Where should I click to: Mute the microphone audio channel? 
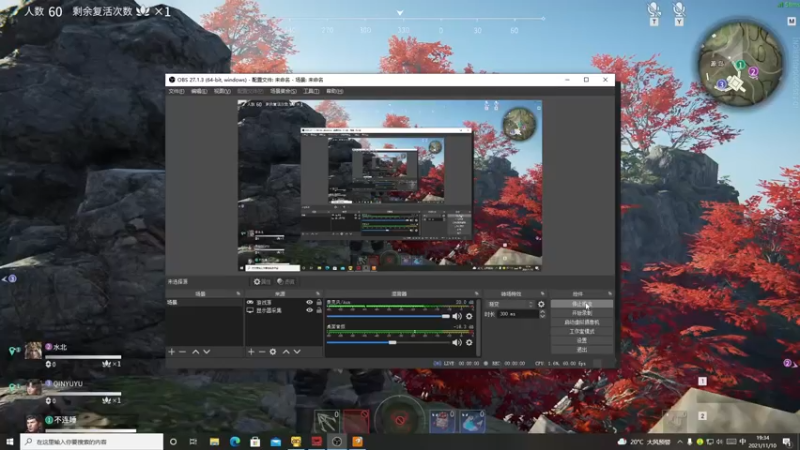(x=457, y=316)
